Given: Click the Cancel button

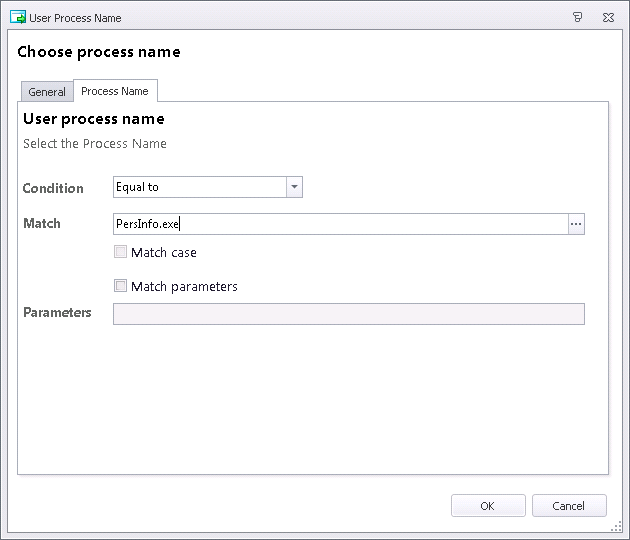Looking at the screenshot, I should click(569, 505).
